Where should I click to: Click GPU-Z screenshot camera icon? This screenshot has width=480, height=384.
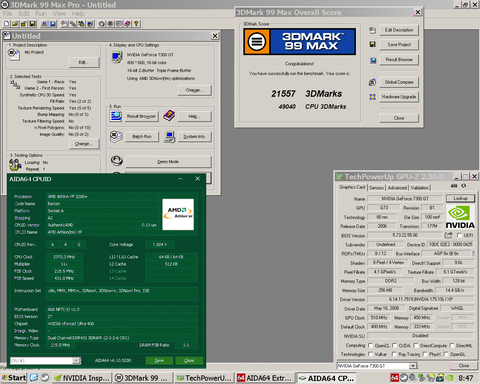click(x=454, y=186)
